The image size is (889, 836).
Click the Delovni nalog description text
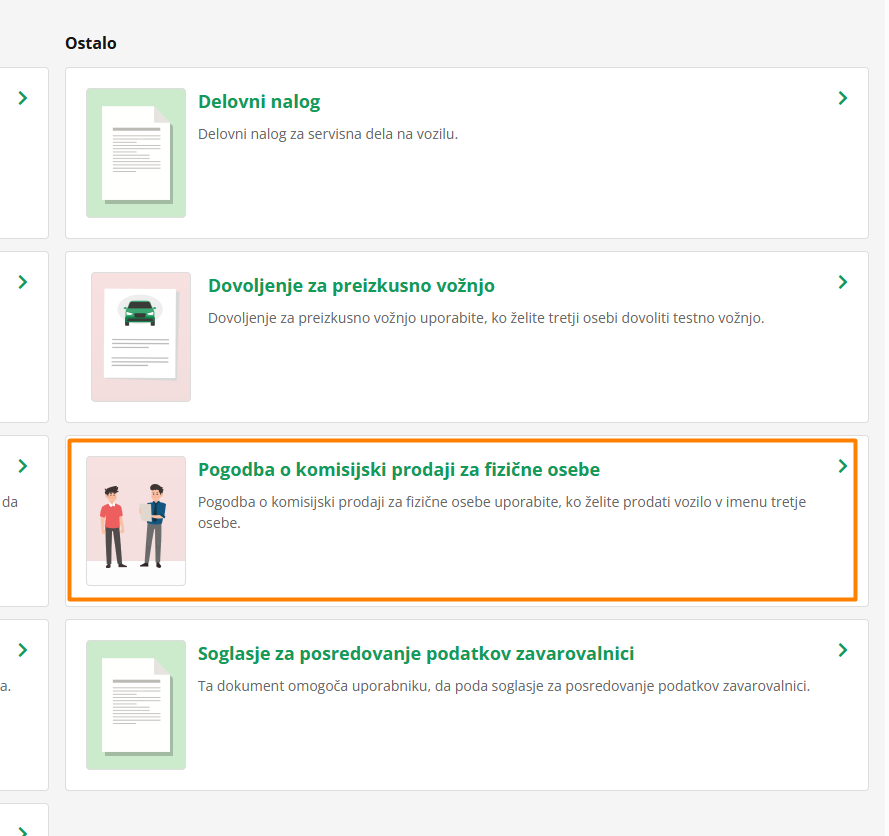(x=328, y=134)
